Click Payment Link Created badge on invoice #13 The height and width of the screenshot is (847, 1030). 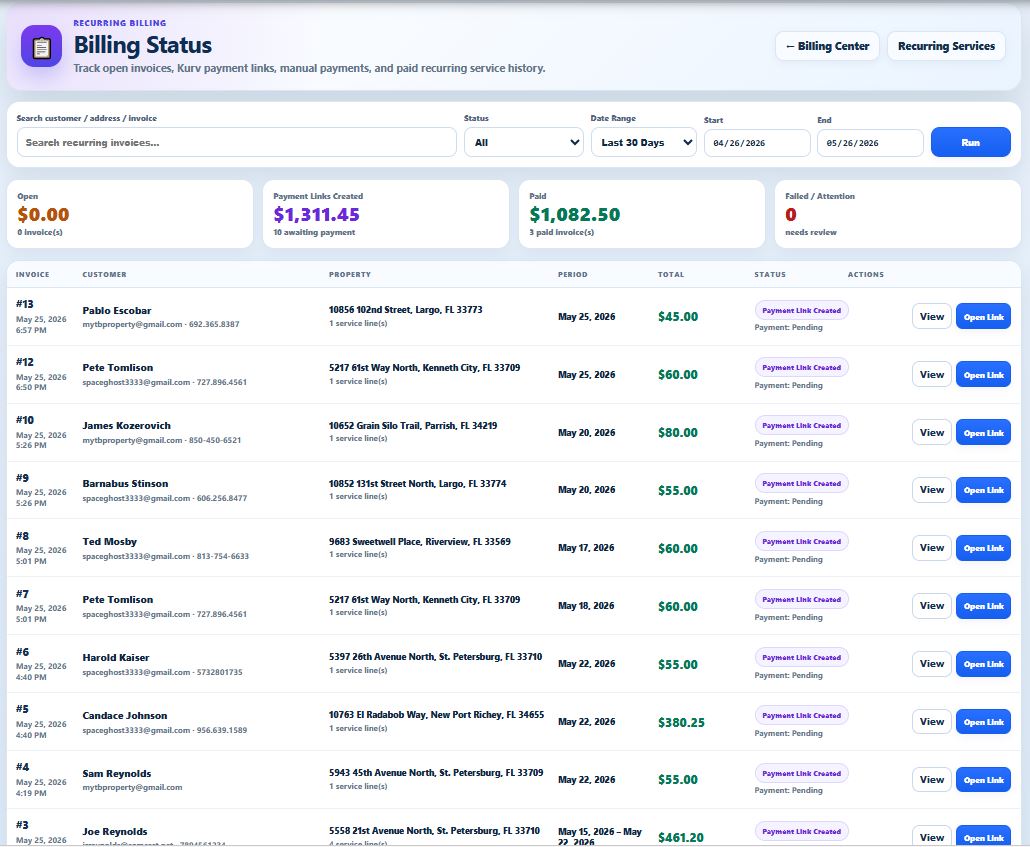tap(801, 310)
